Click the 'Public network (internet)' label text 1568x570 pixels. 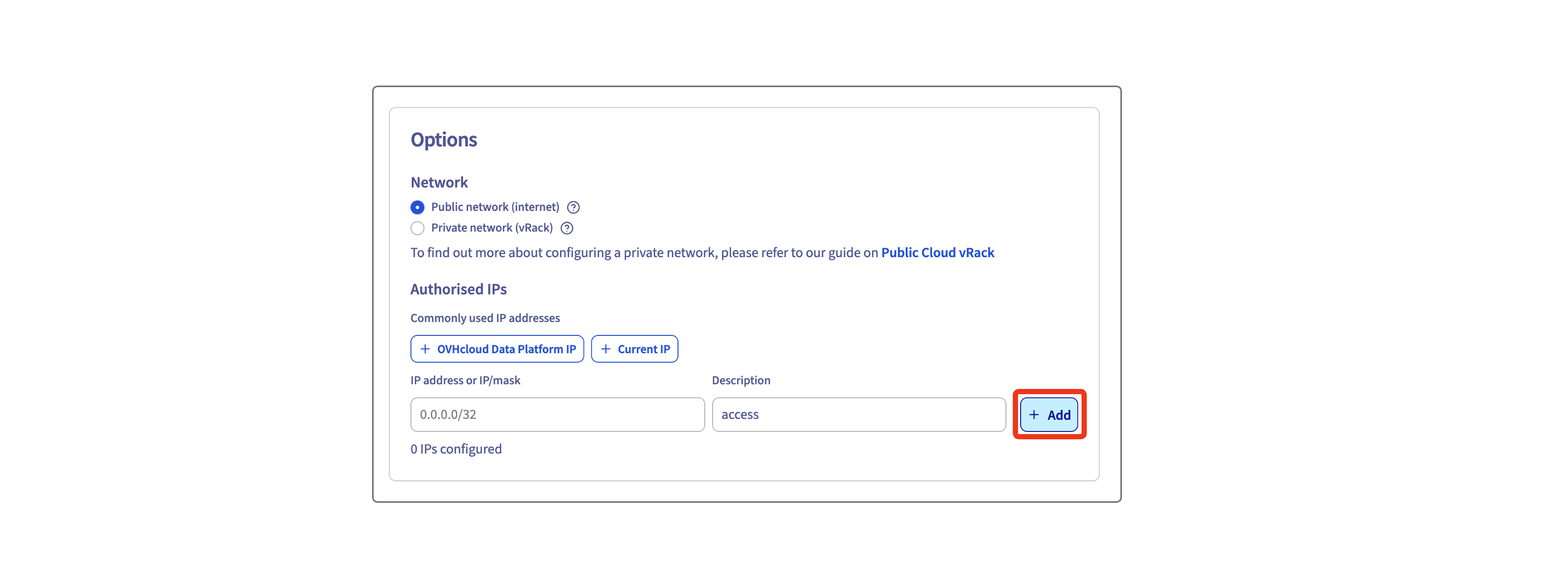[x=494, y=207]
